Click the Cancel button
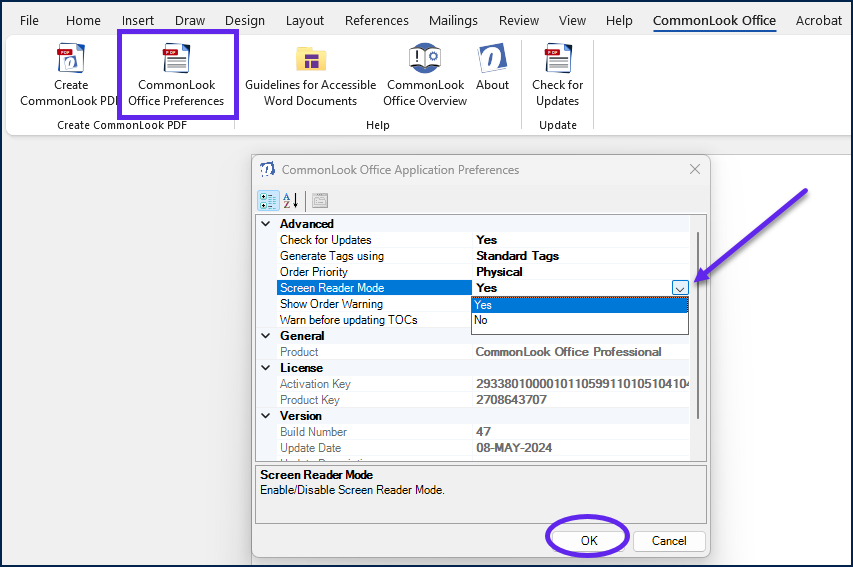 click(x=669, y=540)
